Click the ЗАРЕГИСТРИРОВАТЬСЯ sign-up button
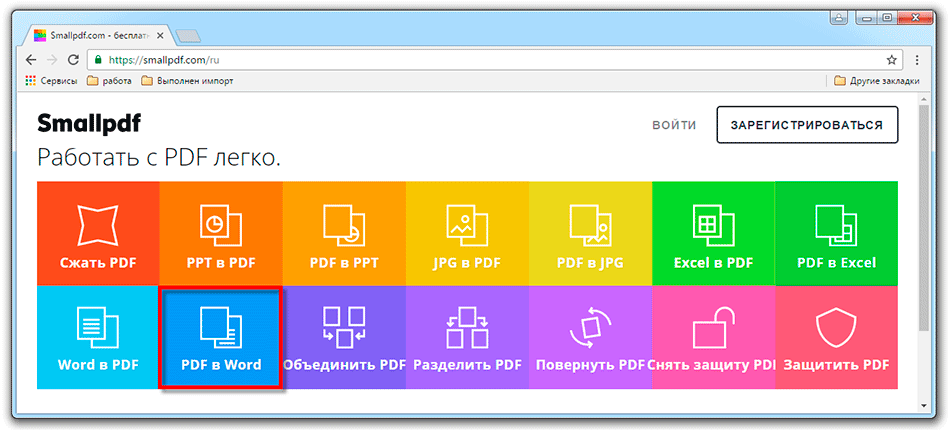 tap(806, 125)
